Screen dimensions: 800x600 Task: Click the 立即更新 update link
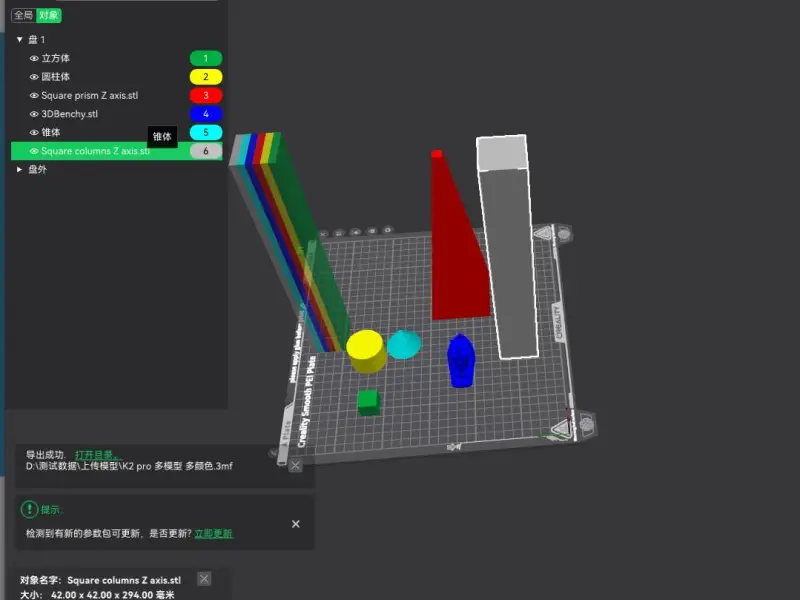(213, 534)
